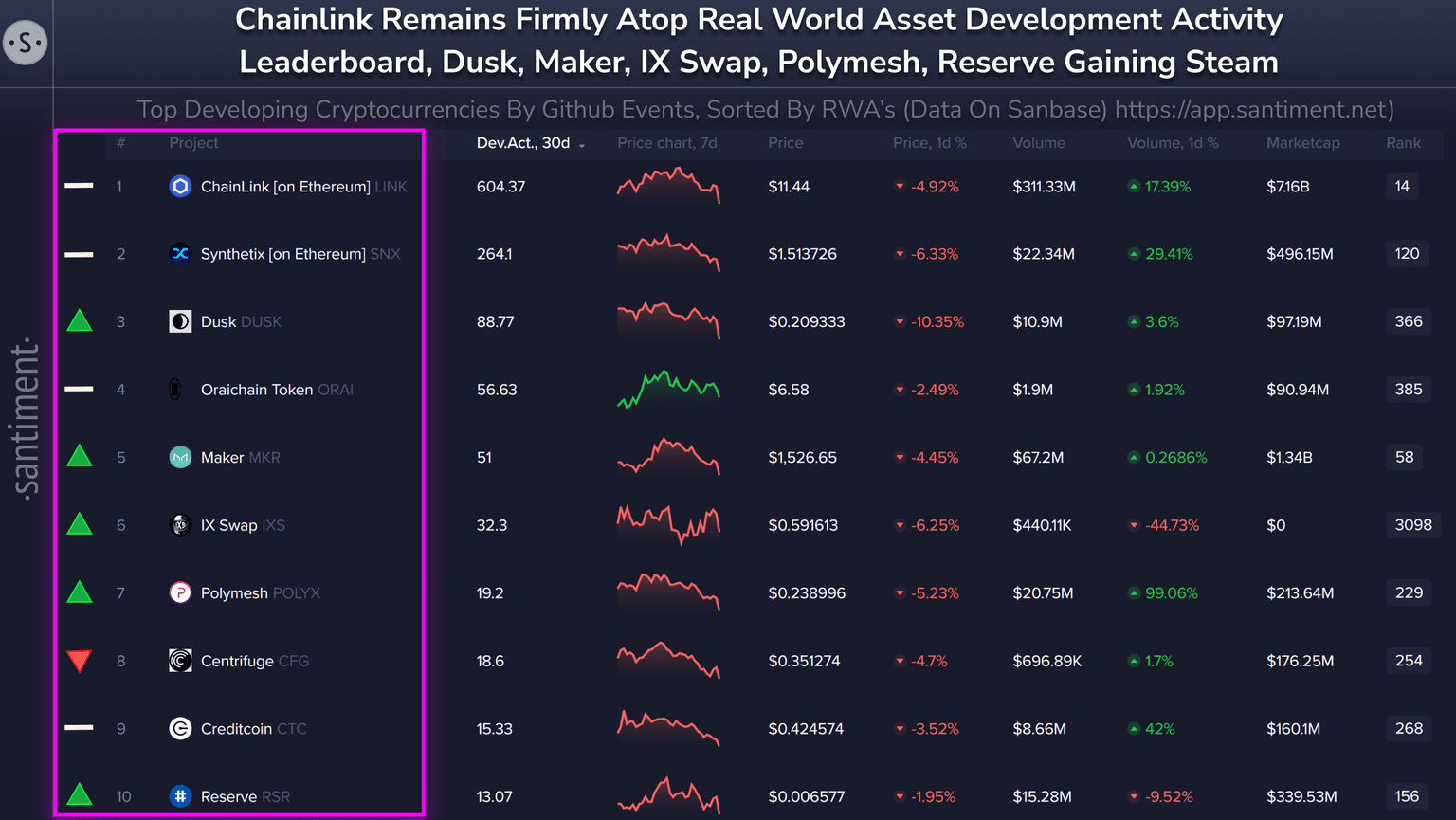Click the ChainLink hexagon project icon
1456x820 pixels.
click(180, 187)
